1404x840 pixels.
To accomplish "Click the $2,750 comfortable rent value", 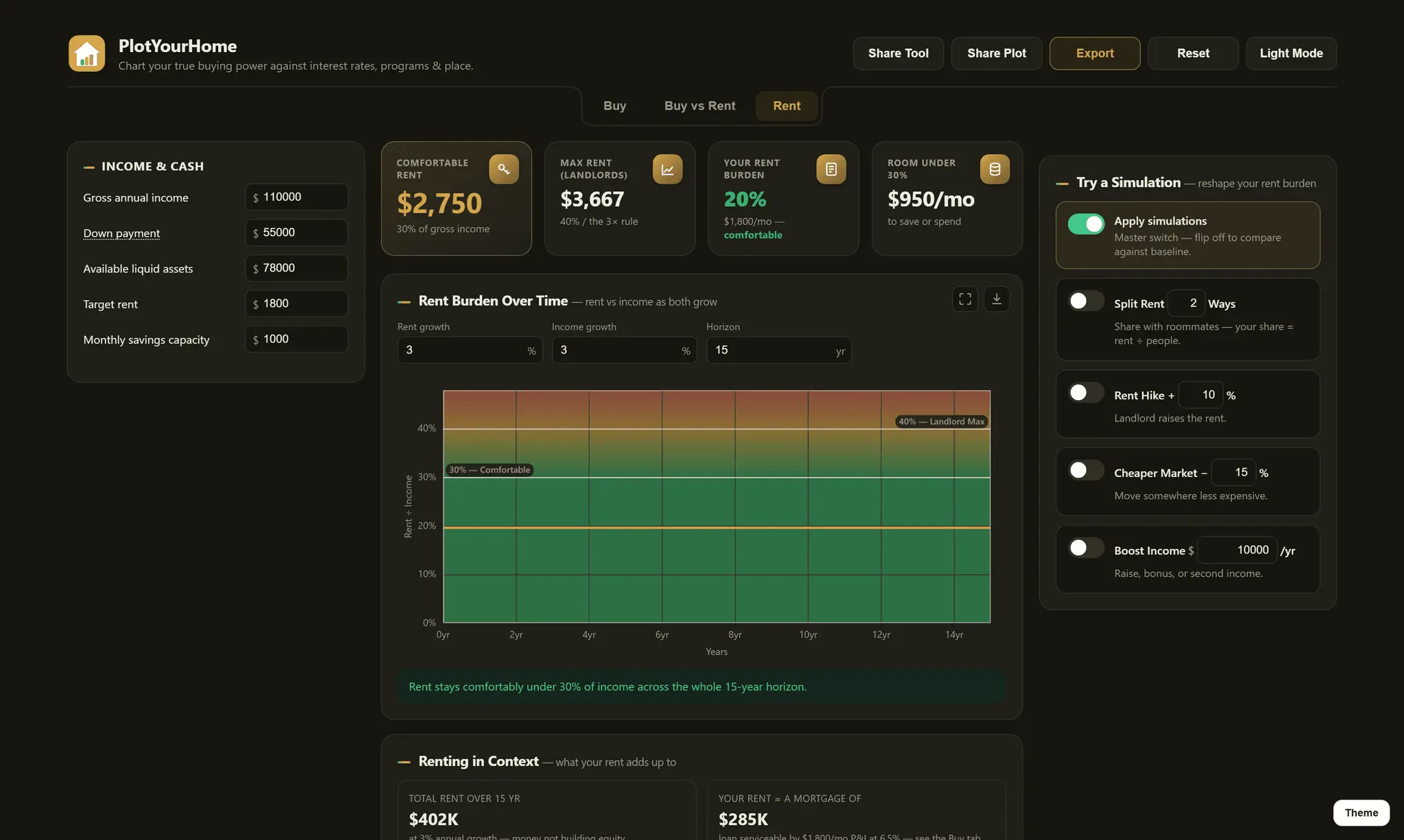I will click(439, 203).
